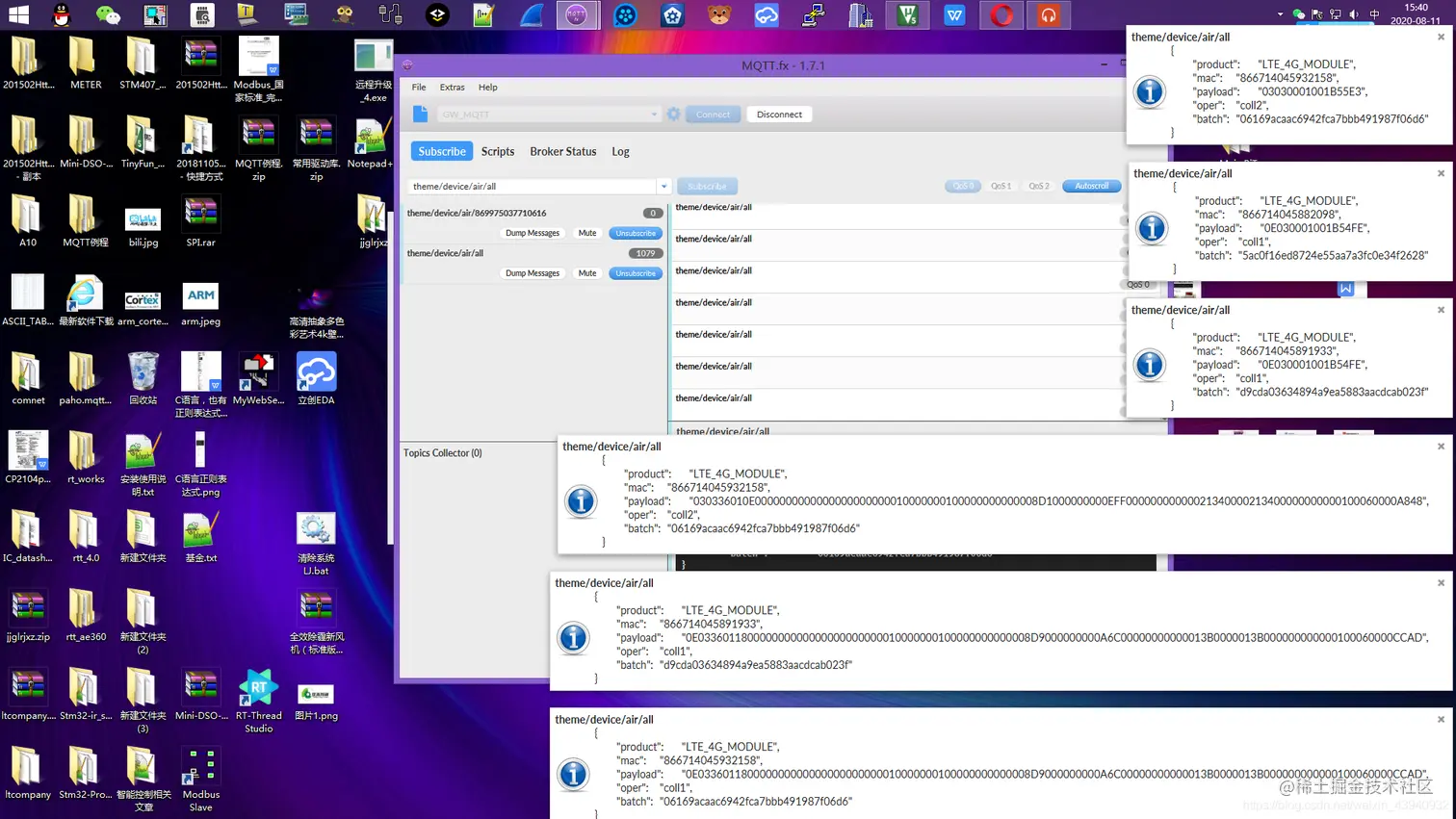Click the volume icon in system tray
The height and width of the screenshot is (819, 1456).
click(x=1354, y=14)
